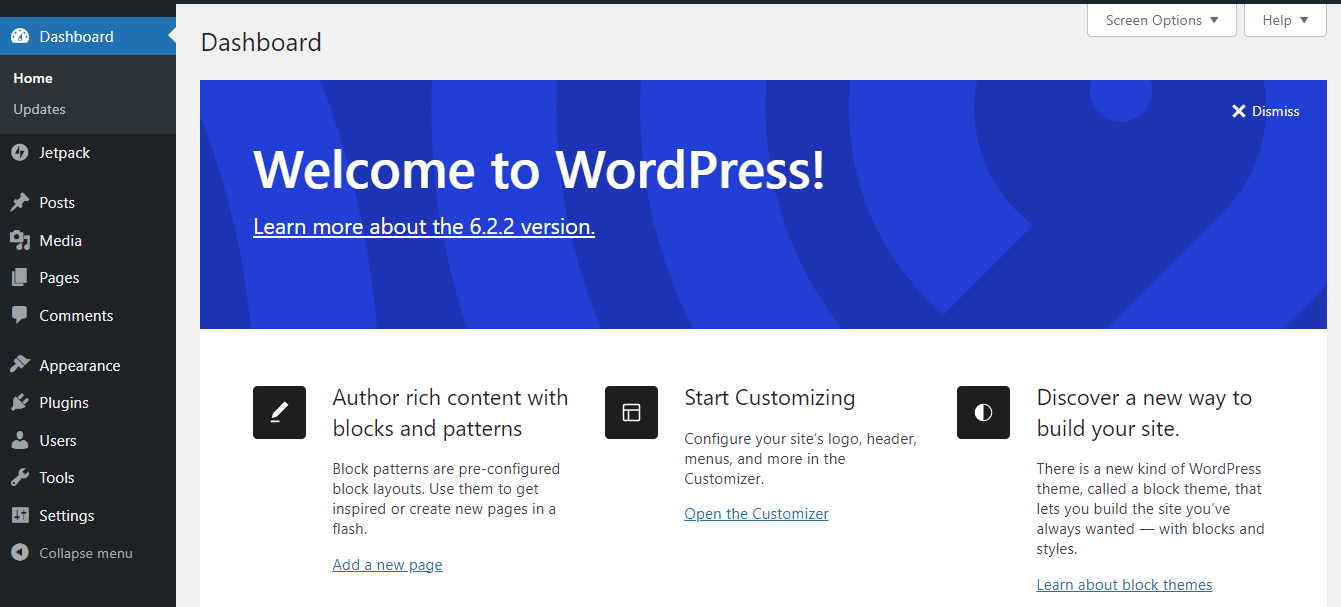
Task: Open the Comments menu label
Action: click(76, 315)
